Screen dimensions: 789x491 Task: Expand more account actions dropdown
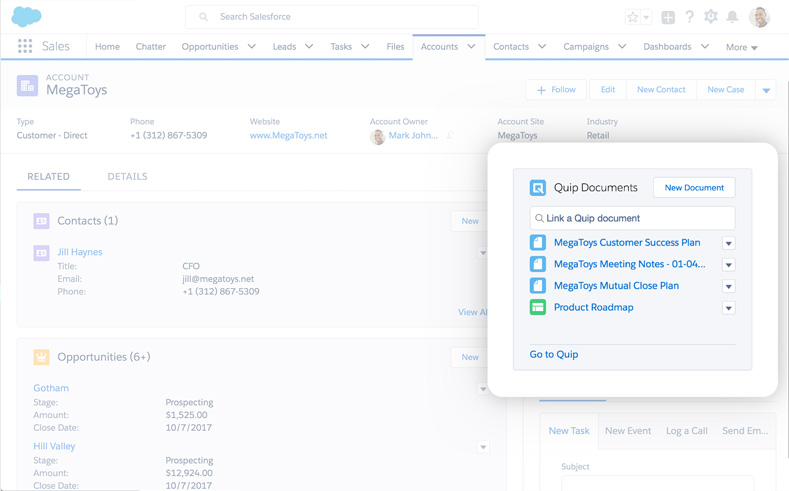pyautogui.click(x=766, y=90)
